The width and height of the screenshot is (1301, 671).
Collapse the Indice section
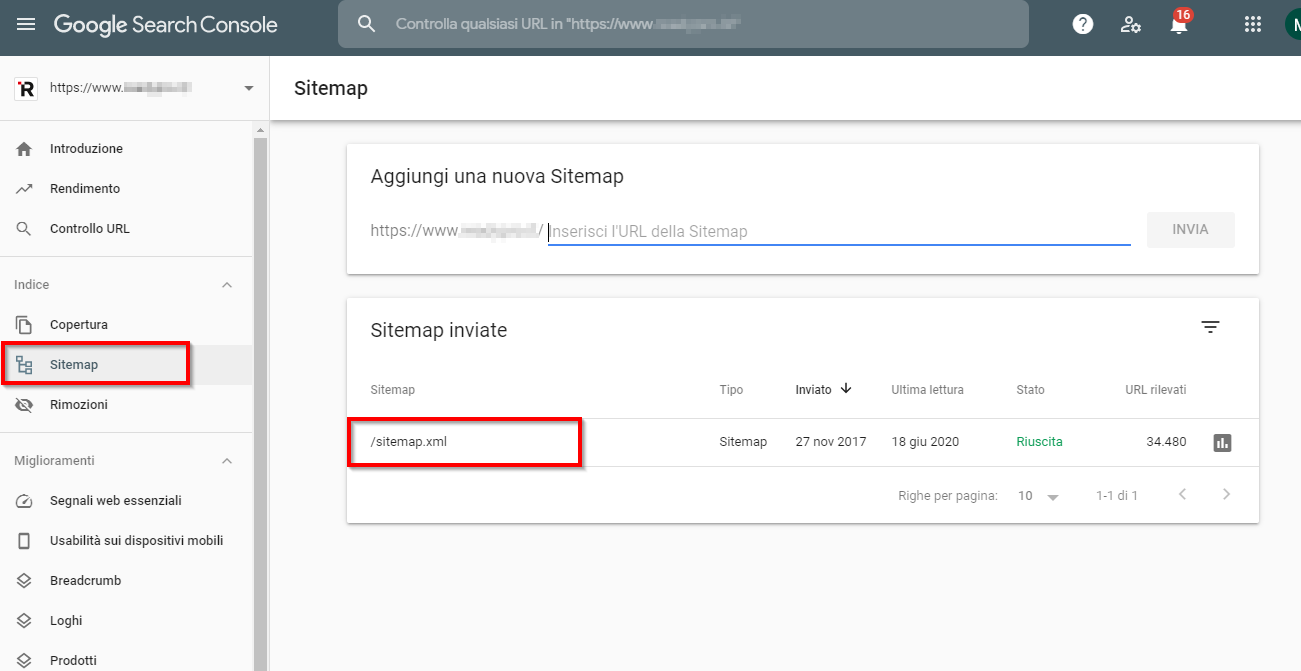[227, 285]
